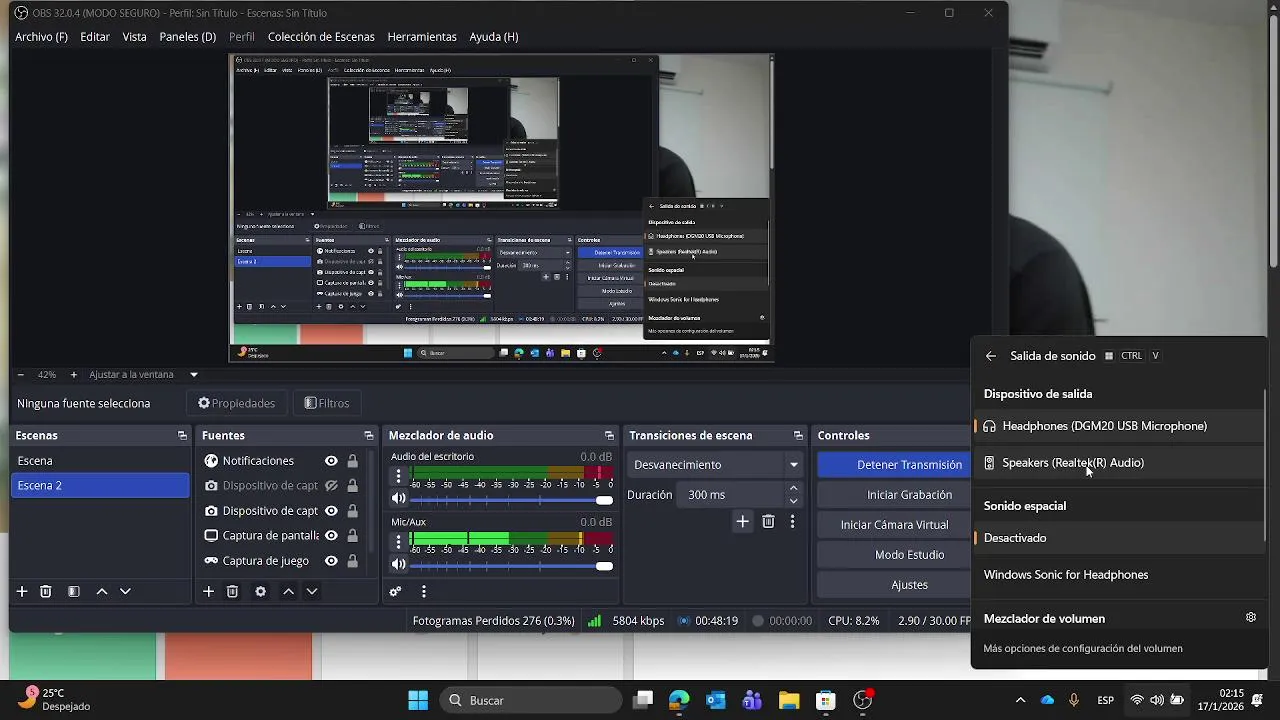Remove selected source with trash icon
The height and width of the screenshot is (720, 1280).
(x=232, y=591)
